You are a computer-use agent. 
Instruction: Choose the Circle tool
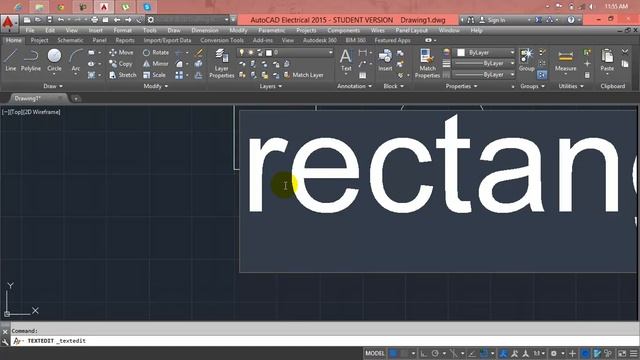[54, 60]
